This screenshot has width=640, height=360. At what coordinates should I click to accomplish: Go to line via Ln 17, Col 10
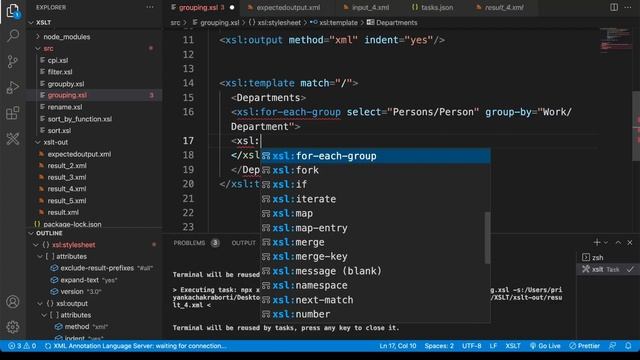click(398, 346)
